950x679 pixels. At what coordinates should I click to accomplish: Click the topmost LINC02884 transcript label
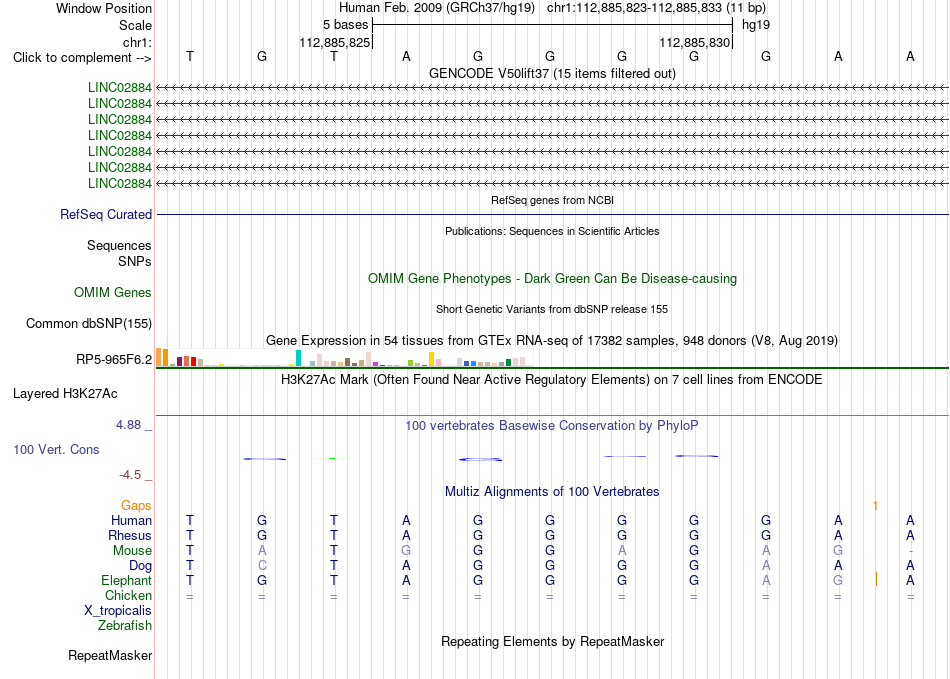pyautogui.click(x=119, y=87)
